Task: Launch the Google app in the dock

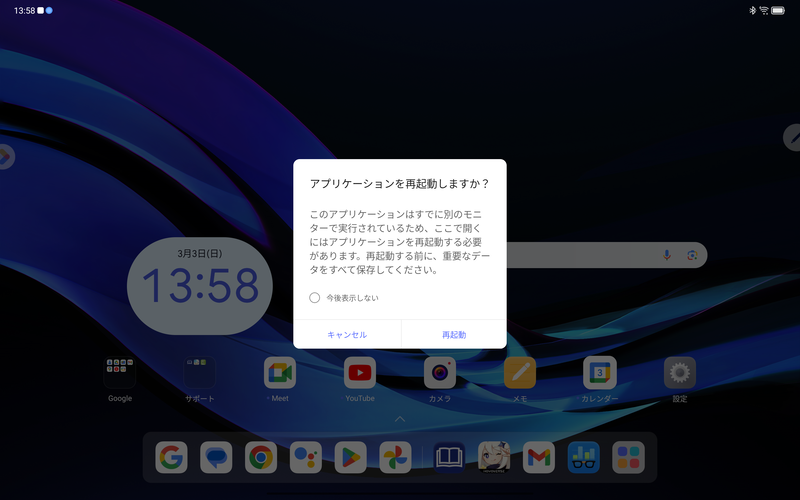Action: 171,457
